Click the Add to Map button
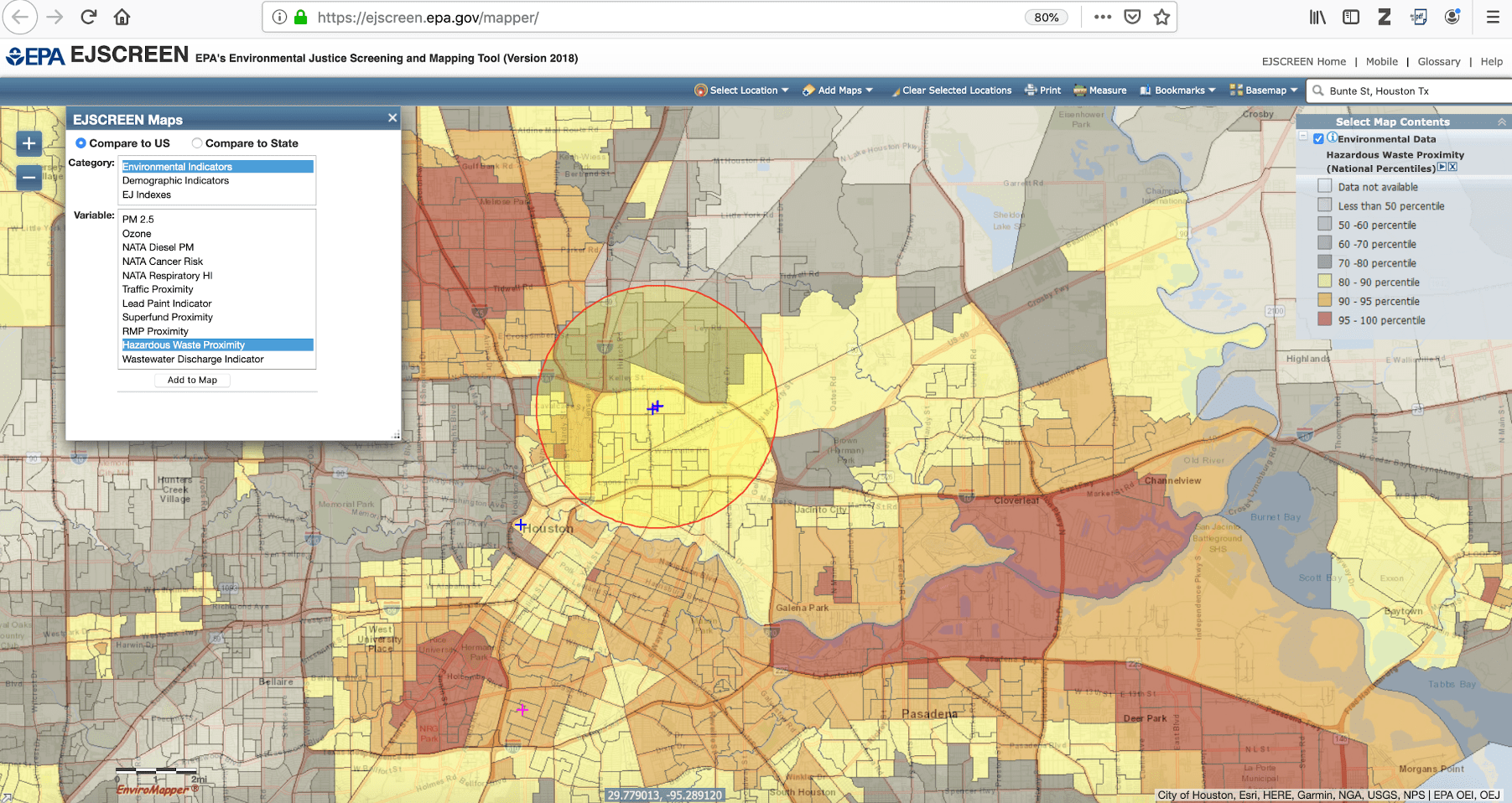Viewport: 1512px width, 803px height. (x=192, y=380)
